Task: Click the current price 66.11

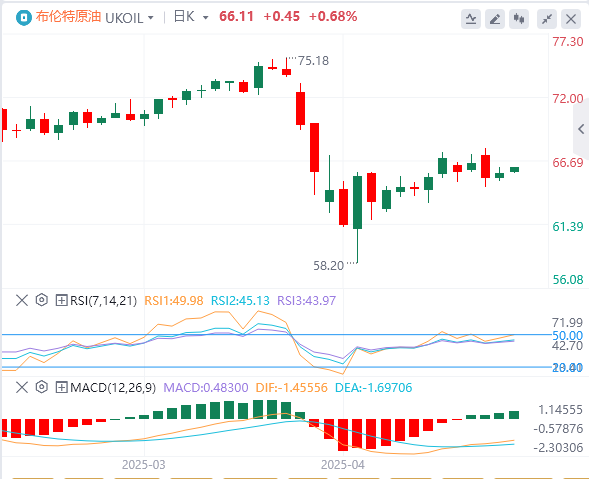Action: (236, 17)
